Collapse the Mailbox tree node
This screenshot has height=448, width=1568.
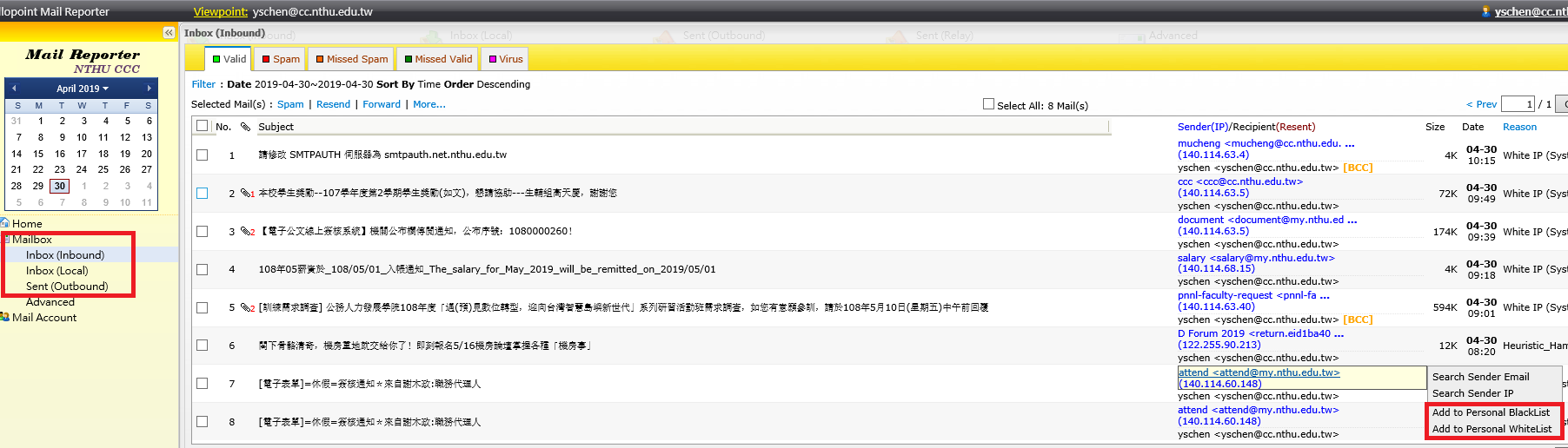(6, 240)
